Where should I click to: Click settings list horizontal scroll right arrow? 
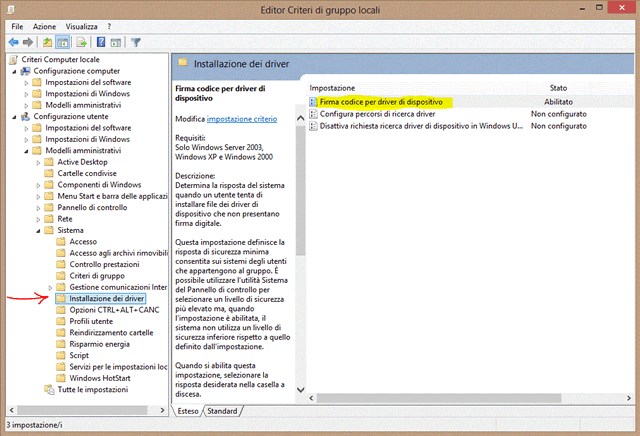629,398
